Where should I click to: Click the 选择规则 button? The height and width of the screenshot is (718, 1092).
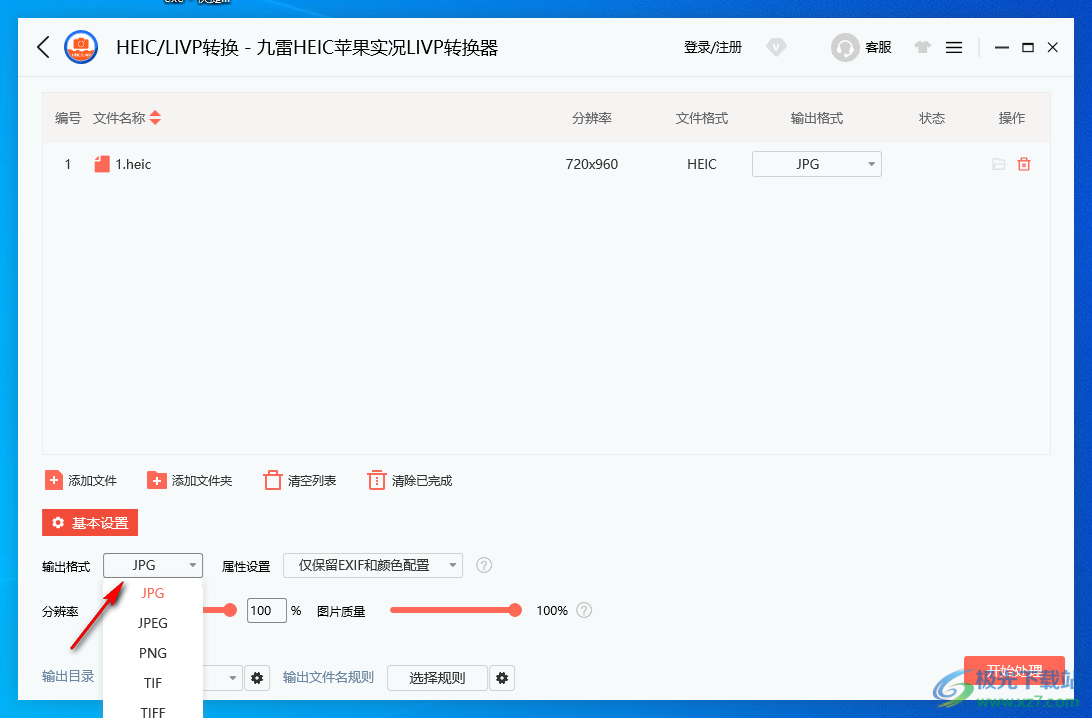pyautogui.click(x=437, y=678)
